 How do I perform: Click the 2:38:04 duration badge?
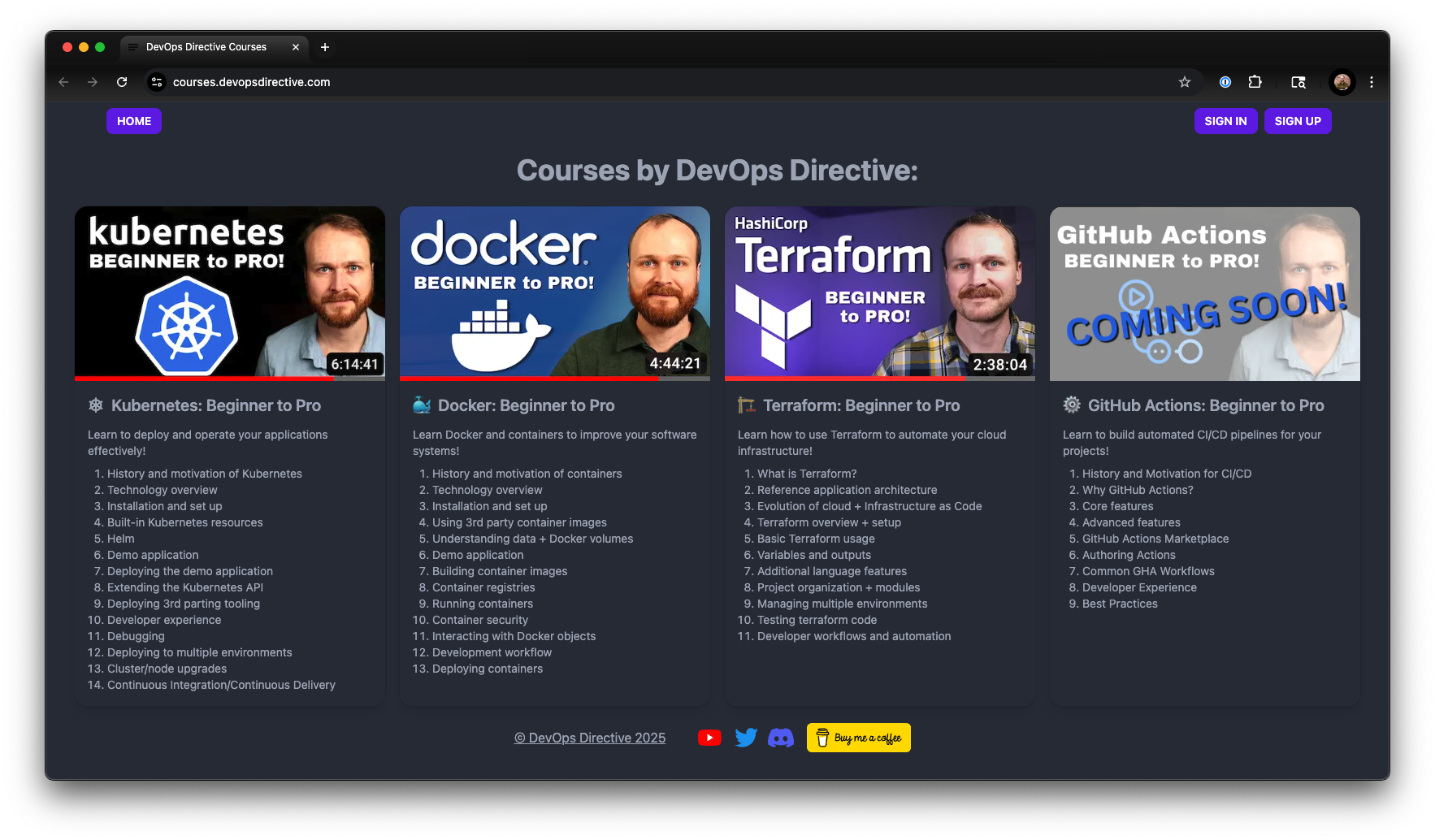pyautogui.click(x=1000, y=365)
